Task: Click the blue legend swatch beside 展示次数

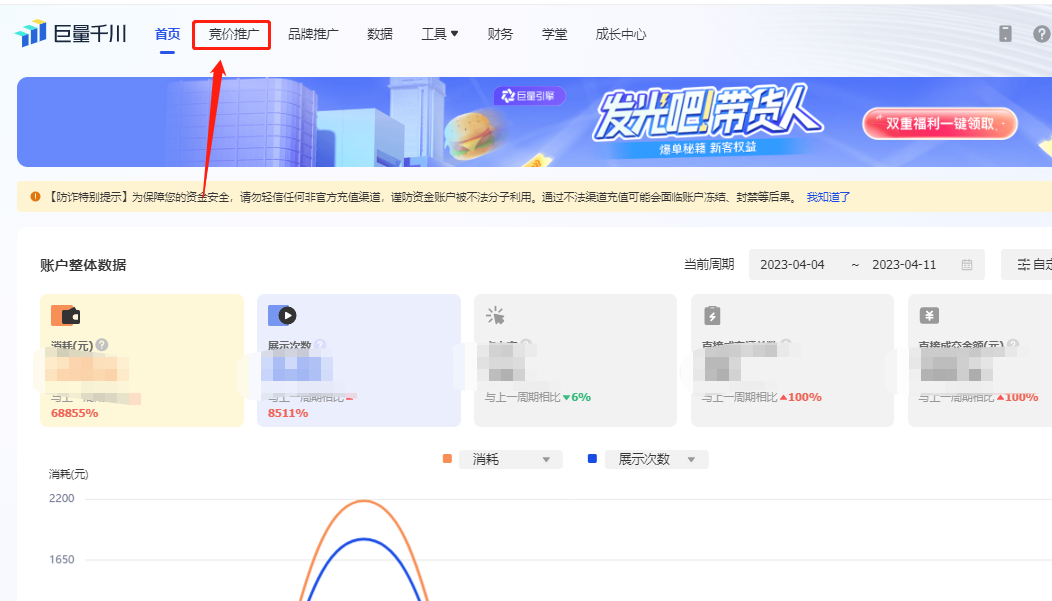Action: (x=592, y=459)
